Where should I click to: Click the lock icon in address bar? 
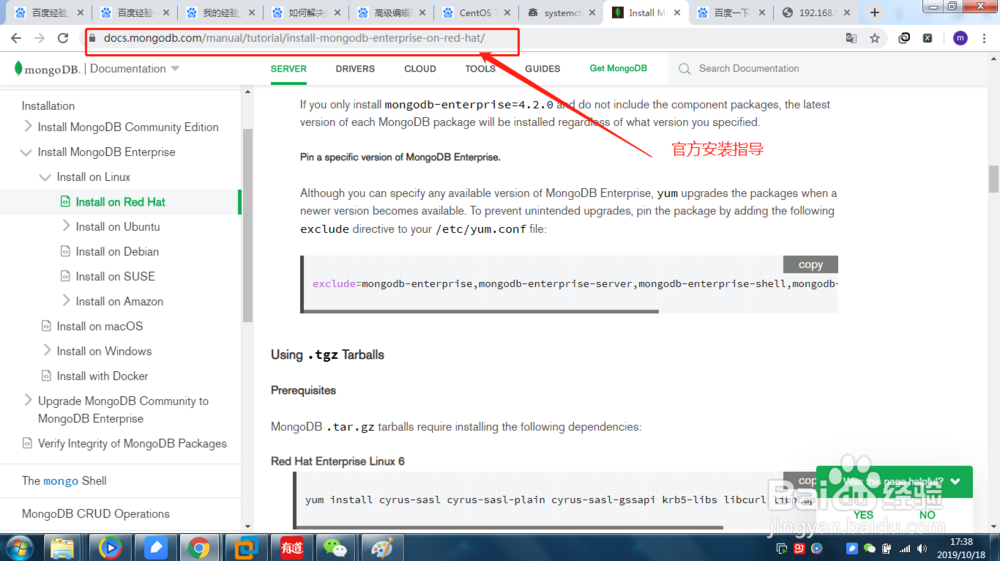[93, 38]
